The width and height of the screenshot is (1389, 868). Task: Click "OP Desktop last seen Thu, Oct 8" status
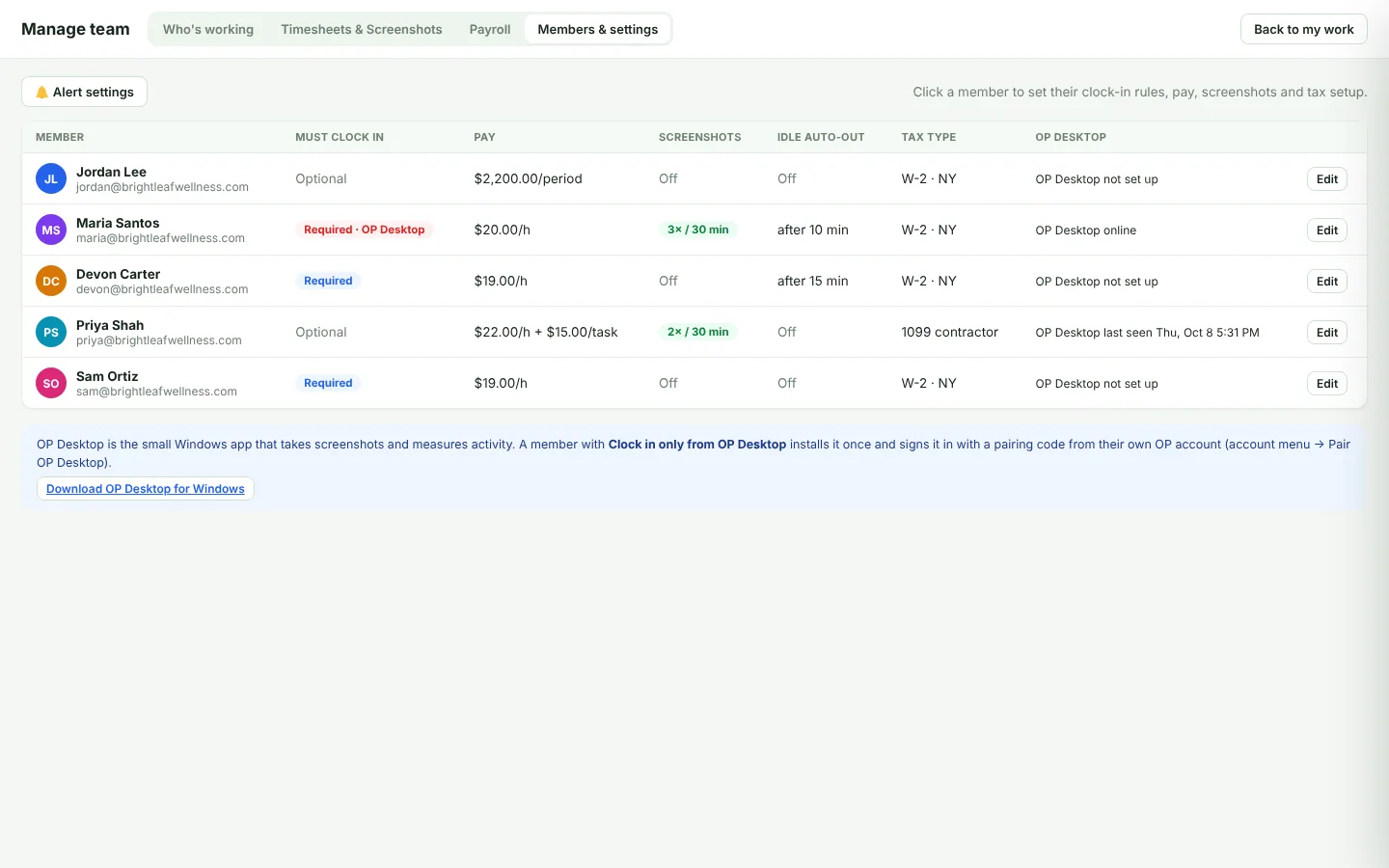click(x=1148, y=333)
